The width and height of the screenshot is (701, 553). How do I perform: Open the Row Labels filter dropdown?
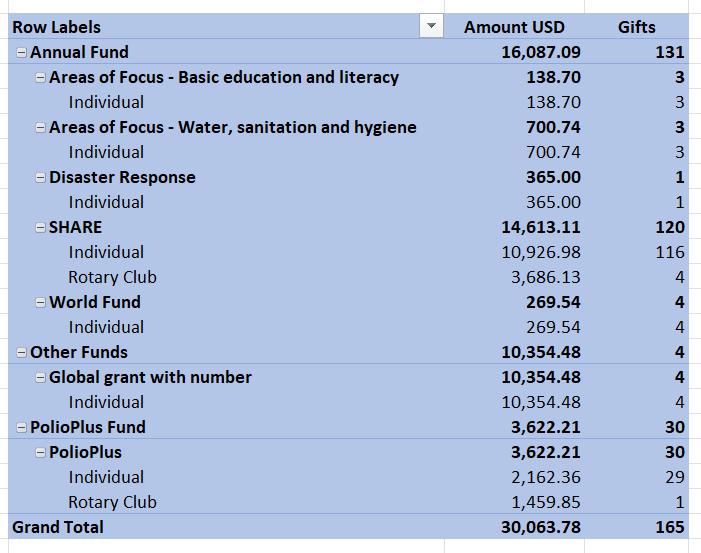click(431, 26)
